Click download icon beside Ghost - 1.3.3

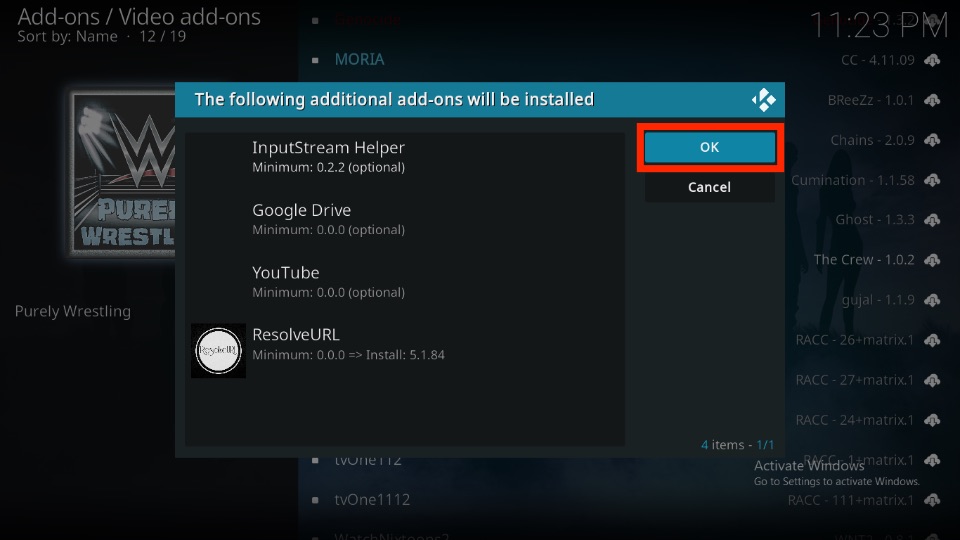coord(932,220)
